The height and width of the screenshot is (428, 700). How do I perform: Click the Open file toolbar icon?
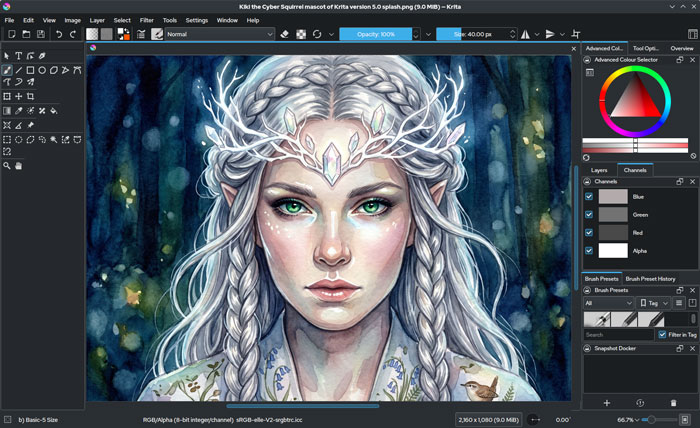pyautogui.click(x=26, y=34)
